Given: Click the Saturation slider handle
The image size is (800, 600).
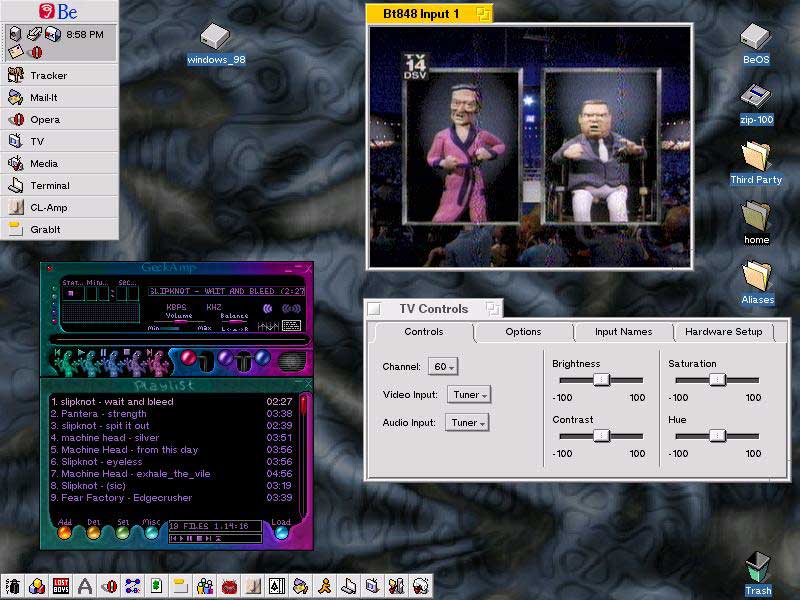Looking at the screenshot, I should (x=717, y=380).
